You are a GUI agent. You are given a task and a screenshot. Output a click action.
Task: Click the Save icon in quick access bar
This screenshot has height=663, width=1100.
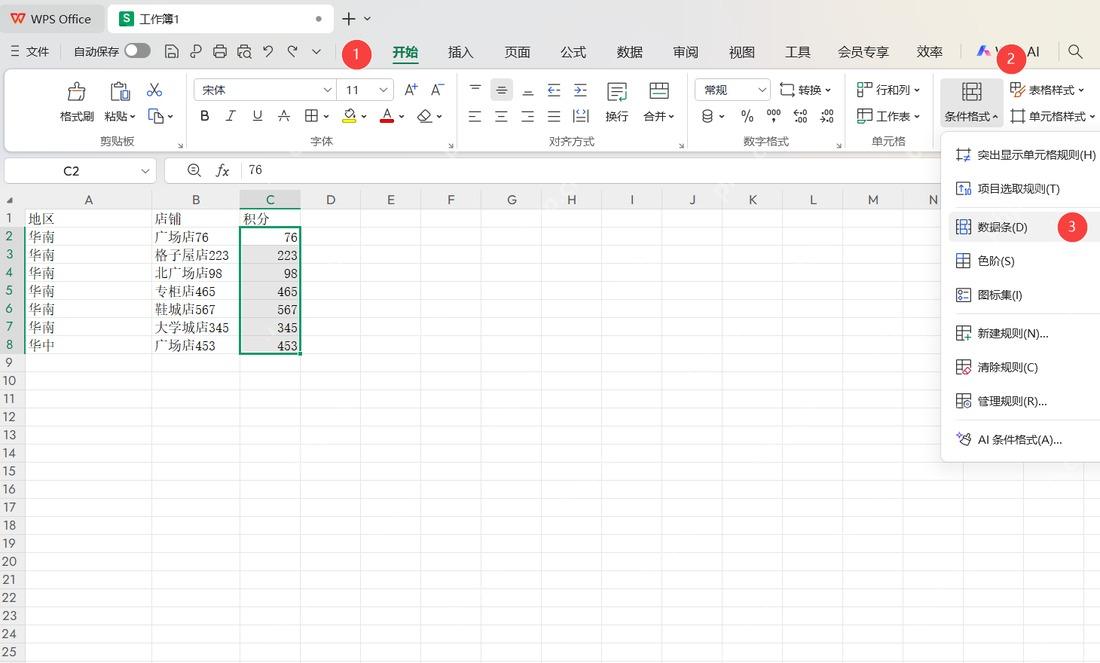click(x=171, y=51)
